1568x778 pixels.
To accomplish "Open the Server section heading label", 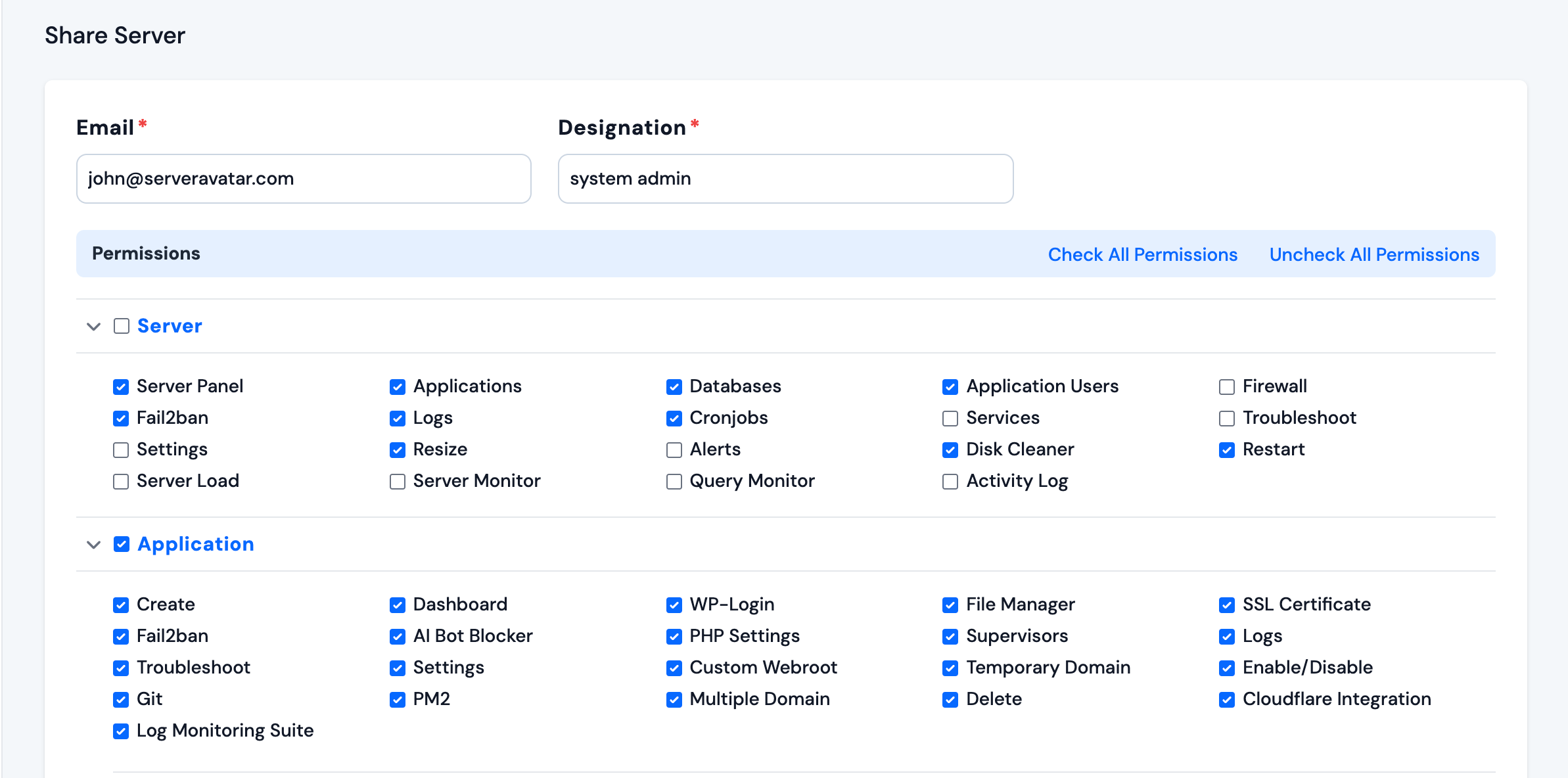I will [170, 326].
